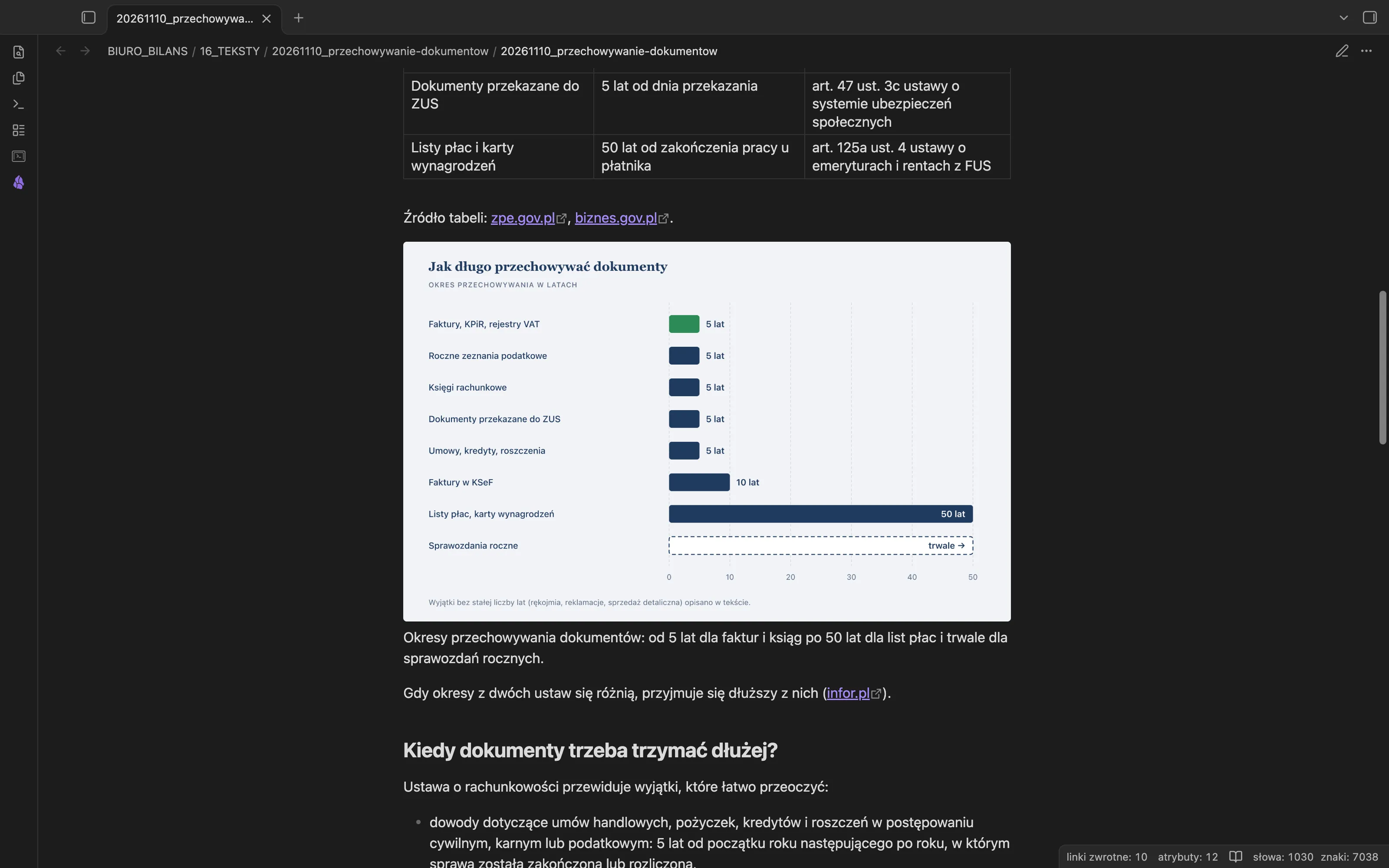The image size is (1389, 868).
Task: Open a new tab with plus icon
Action: pos(299,18)
